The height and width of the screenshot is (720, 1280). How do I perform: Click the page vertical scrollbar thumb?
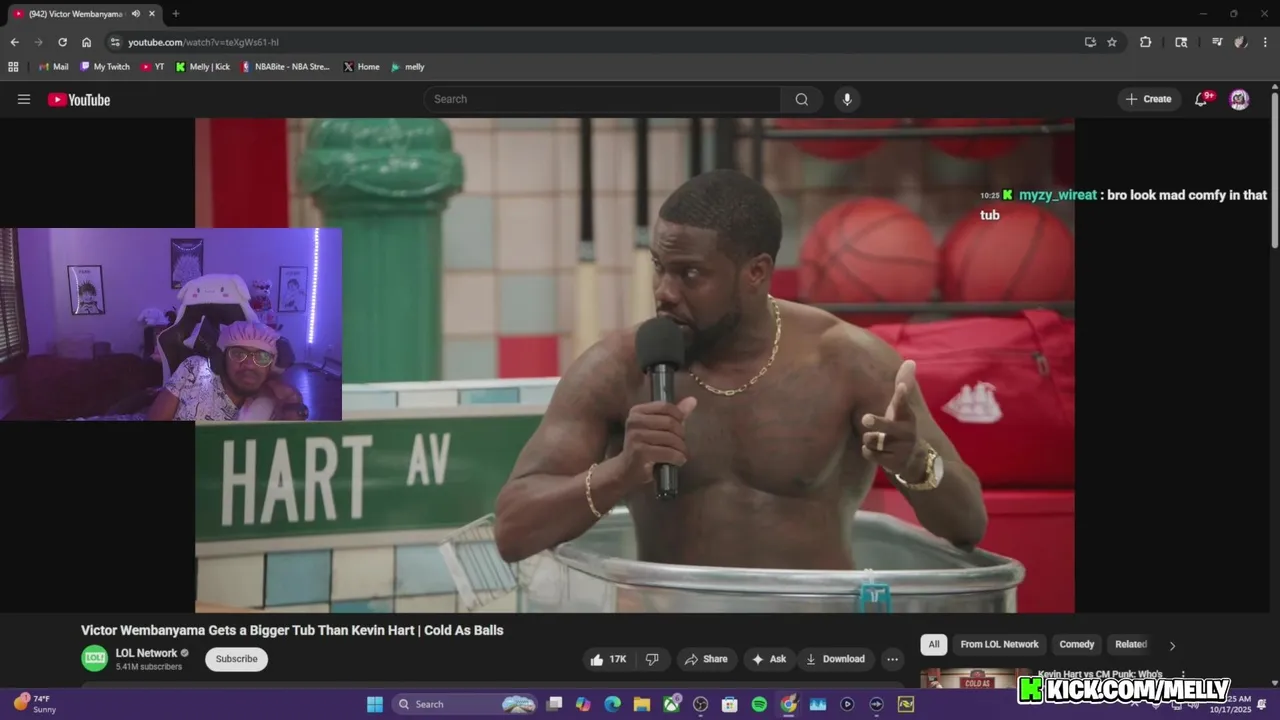pyautogui.click(x=1274, y=170)
